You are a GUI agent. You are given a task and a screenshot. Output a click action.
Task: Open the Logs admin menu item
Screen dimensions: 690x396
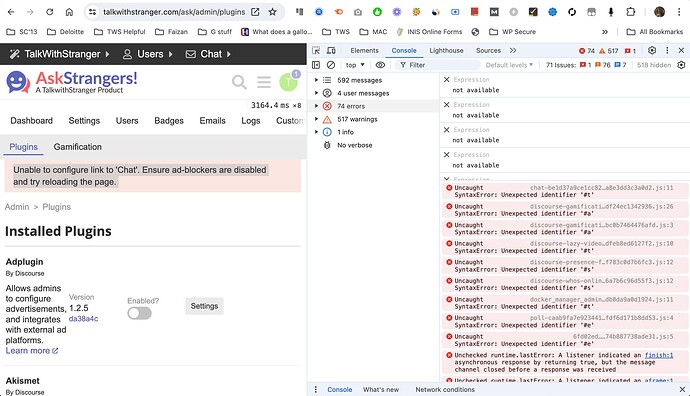pyautogui.click(x=251, y=121)
